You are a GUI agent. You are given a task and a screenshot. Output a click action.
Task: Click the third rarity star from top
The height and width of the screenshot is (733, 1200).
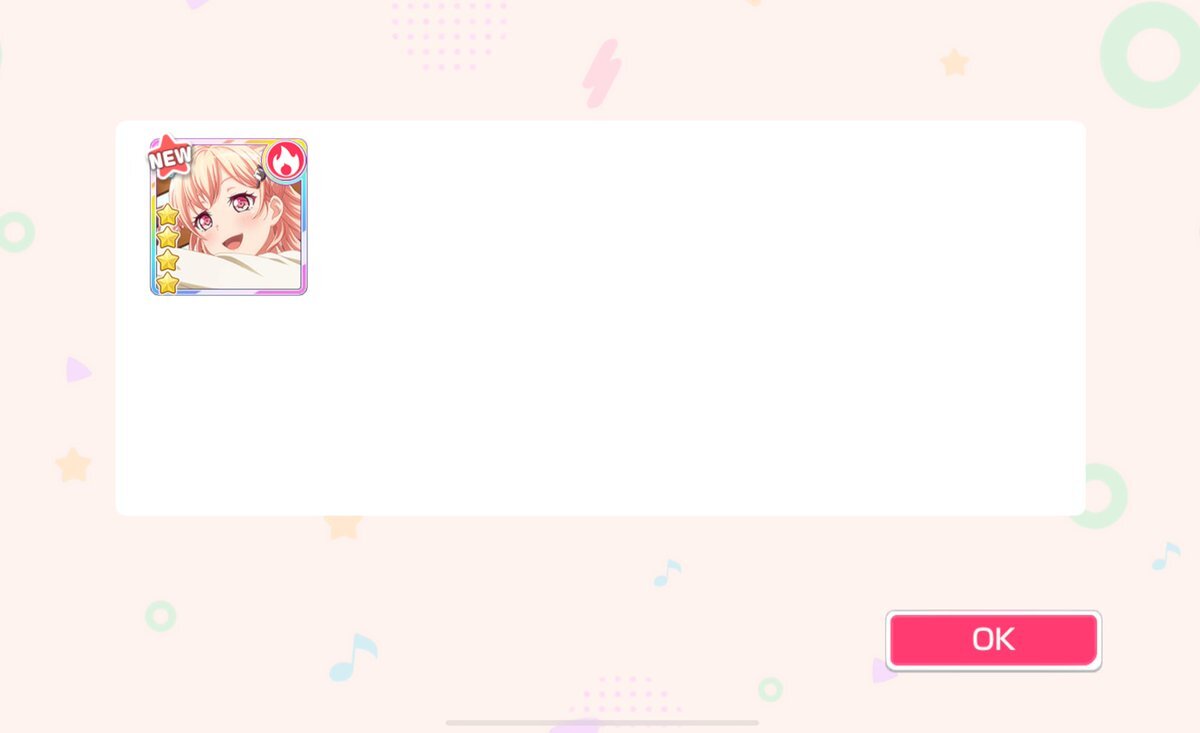point(168,261)
